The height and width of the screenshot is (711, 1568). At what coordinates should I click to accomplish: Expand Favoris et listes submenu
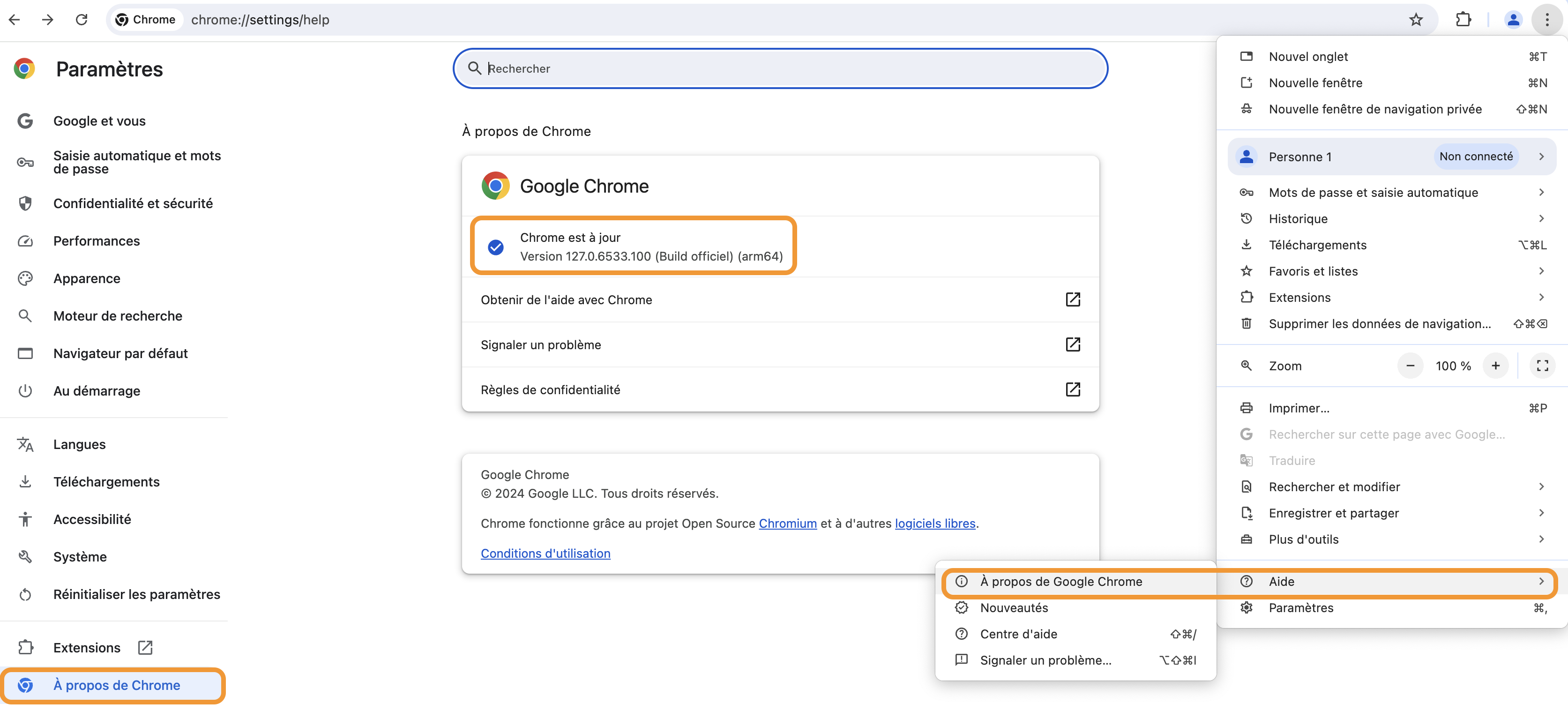click(1391, 271)
